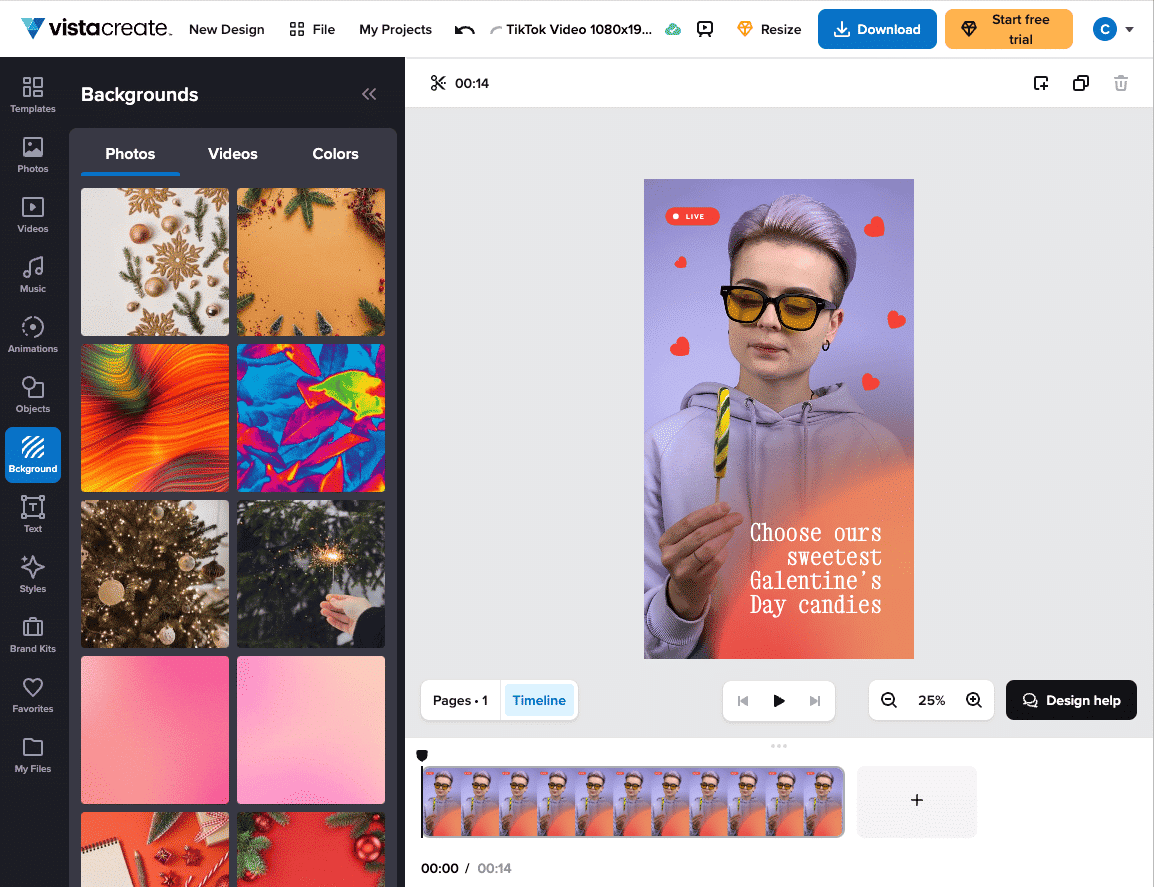Open the account profile dropdown
This screenshot has height=887, width=1154.
(x=1113, y=29)
